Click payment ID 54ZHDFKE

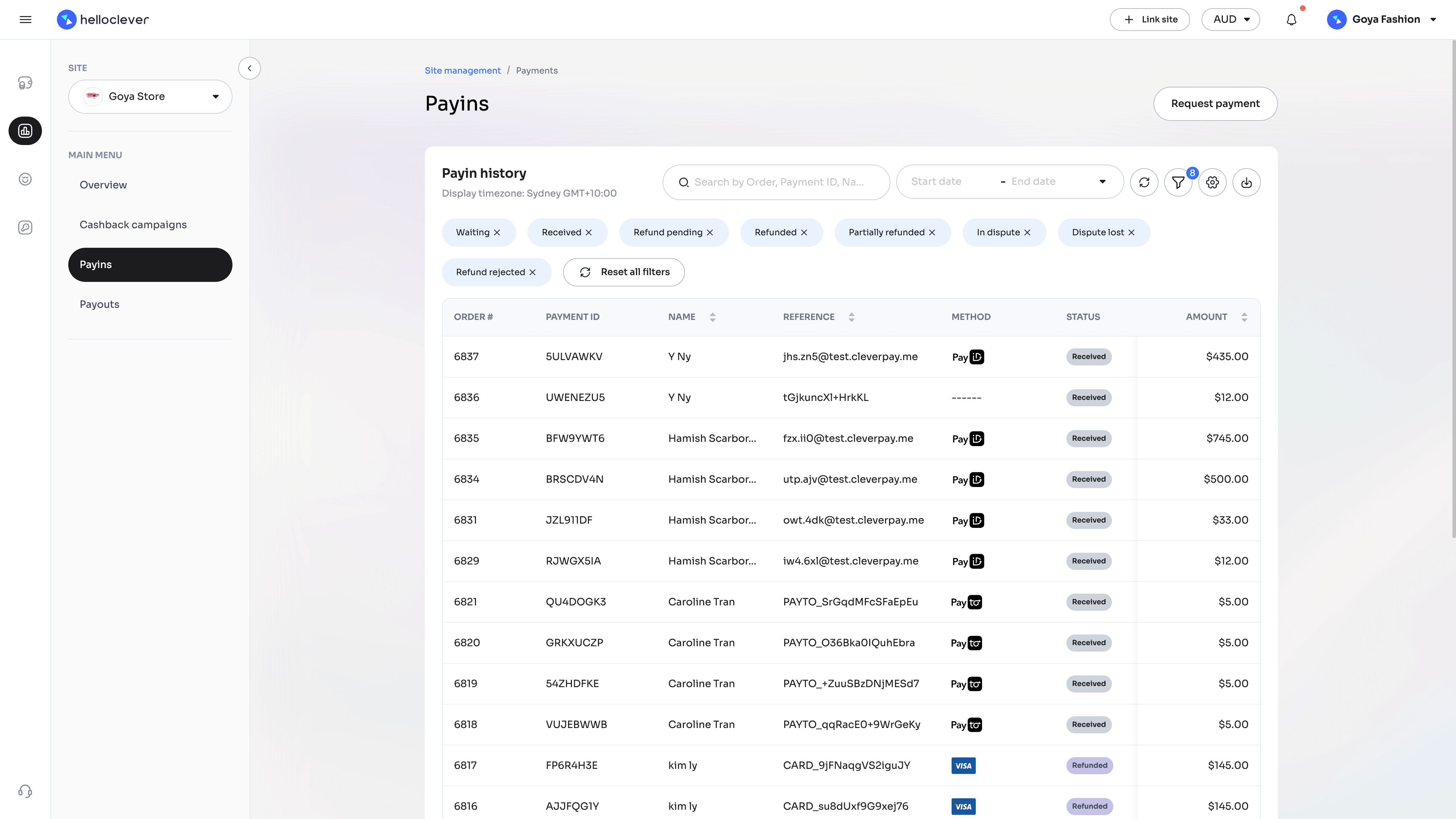pyautogui.click(x=572, y=684)
